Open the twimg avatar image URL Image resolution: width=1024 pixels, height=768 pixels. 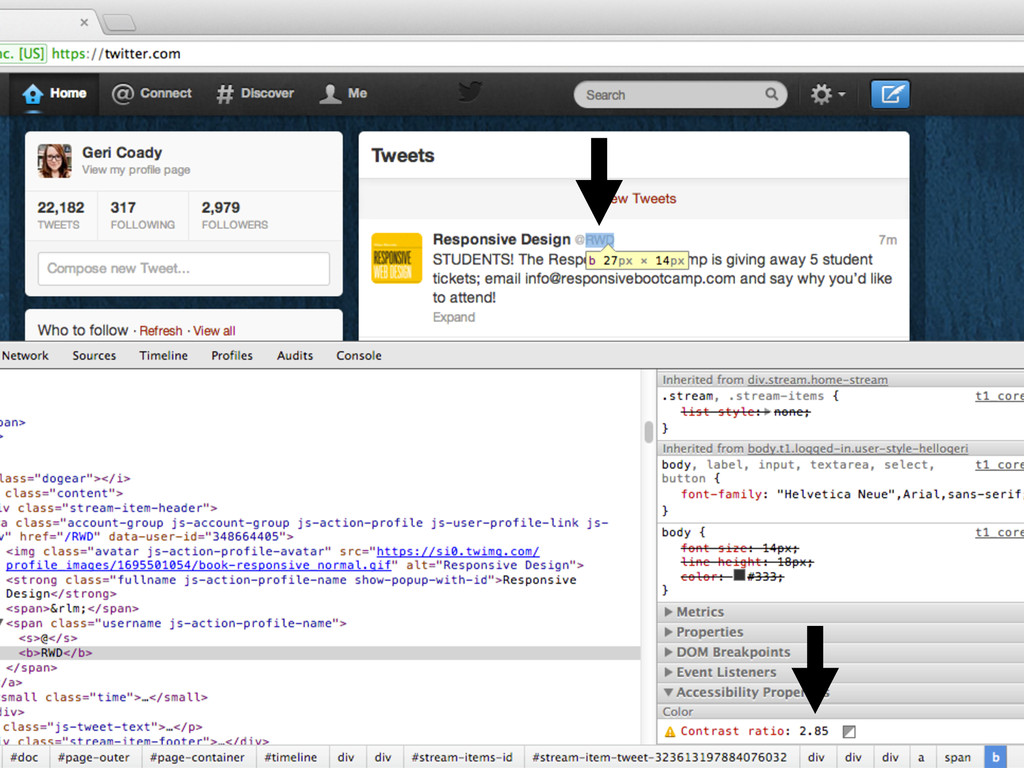tap(273, 558)
